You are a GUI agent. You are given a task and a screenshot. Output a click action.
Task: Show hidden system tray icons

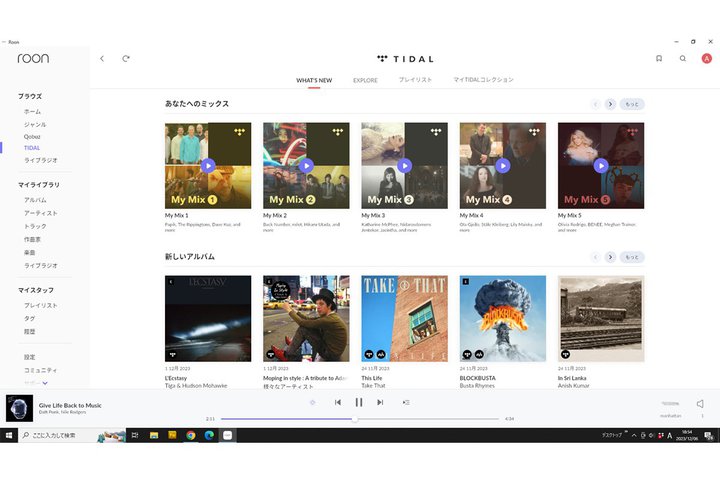tap(634, 435)
